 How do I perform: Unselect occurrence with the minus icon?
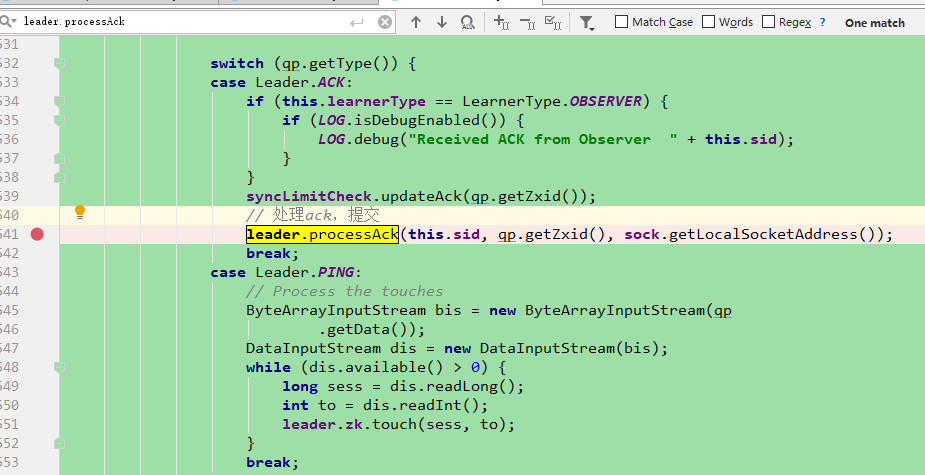click(x=527, y=22)
